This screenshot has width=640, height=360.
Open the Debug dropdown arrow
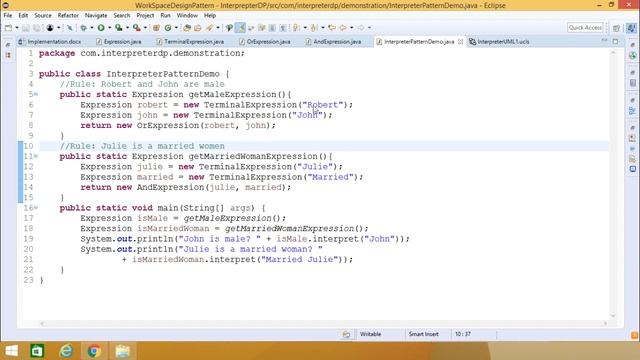tap(92, 28)
